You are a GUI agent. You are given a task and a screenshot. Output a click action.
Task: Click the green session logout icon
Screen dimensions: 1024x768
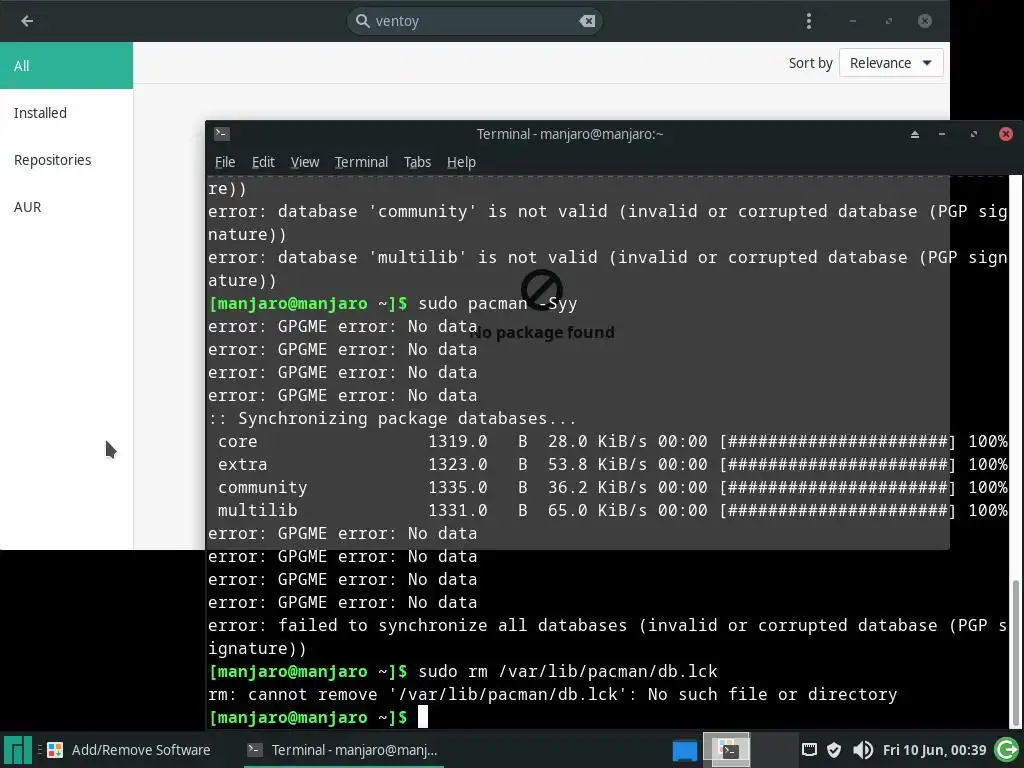[1006, 750]
